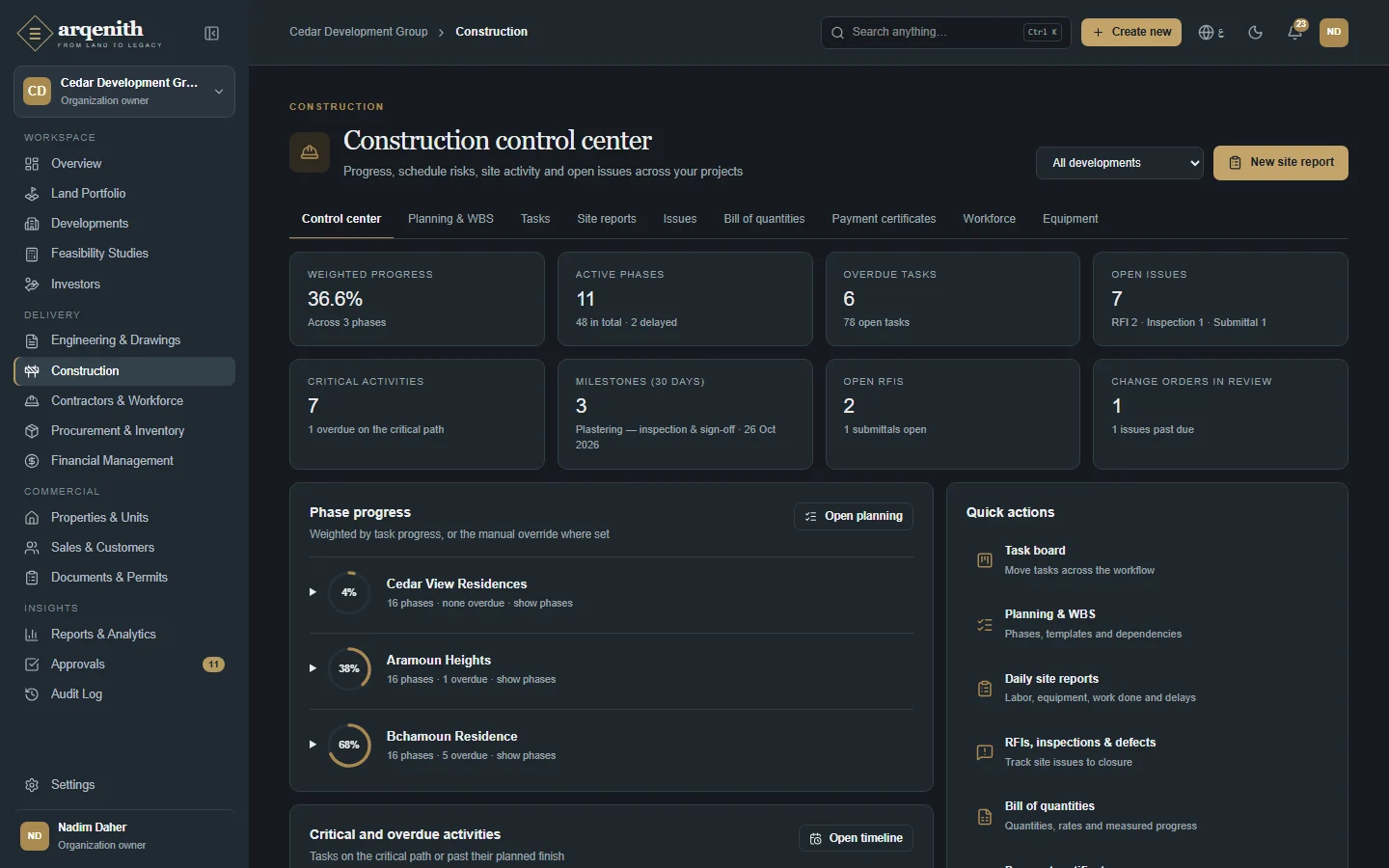The image size is (1389, 868).
Task: Expand the Bchamoun Residence phase row
Action: [313, 745]
